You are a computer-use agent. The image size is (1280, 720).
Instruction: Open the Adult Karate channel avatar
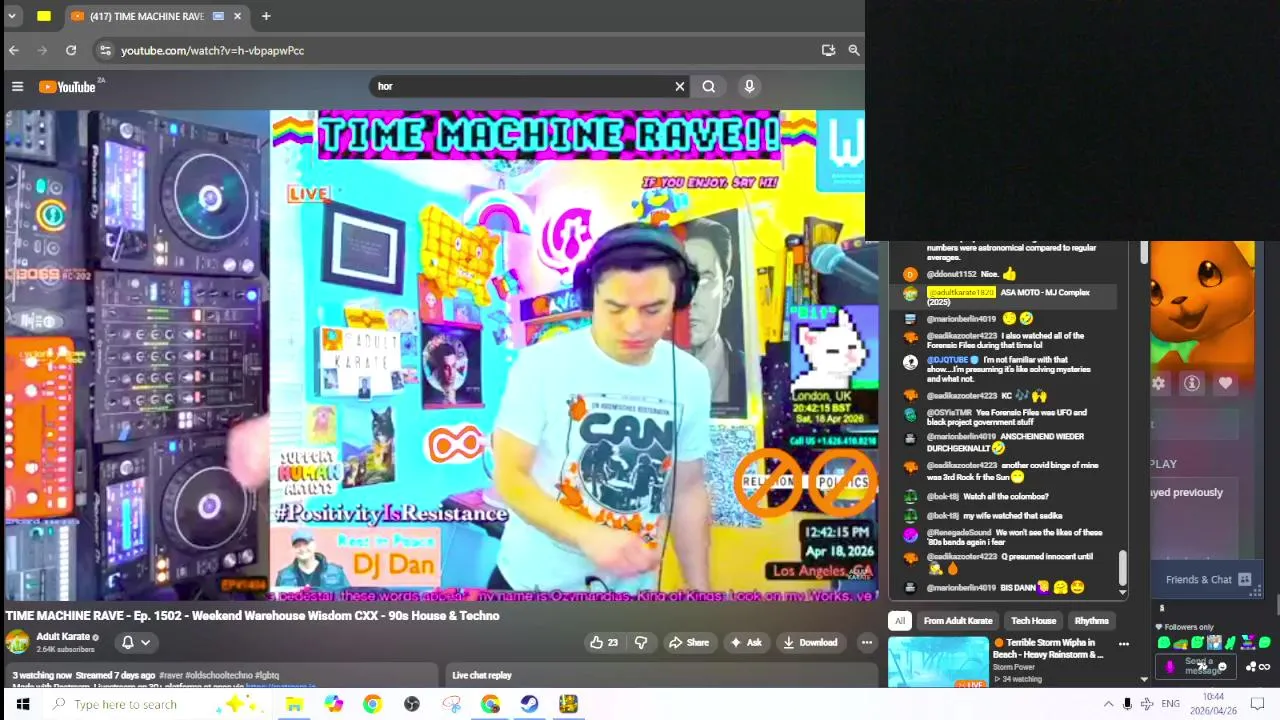click(x=17, y=642)
